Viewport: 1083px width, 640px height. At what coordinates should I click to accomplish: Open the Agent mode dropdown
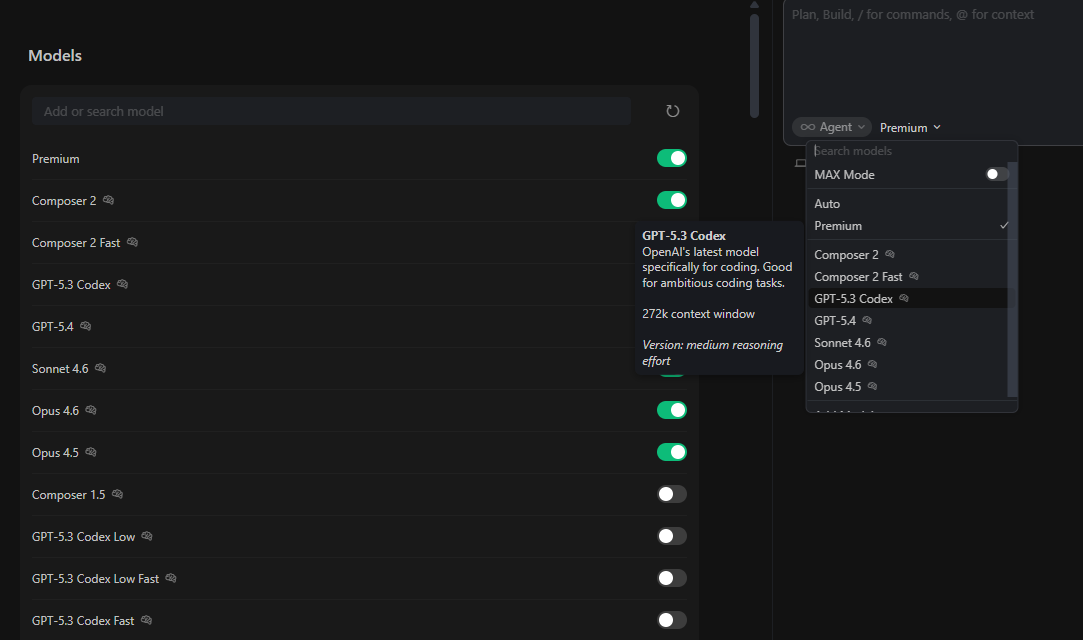(832, 127)
